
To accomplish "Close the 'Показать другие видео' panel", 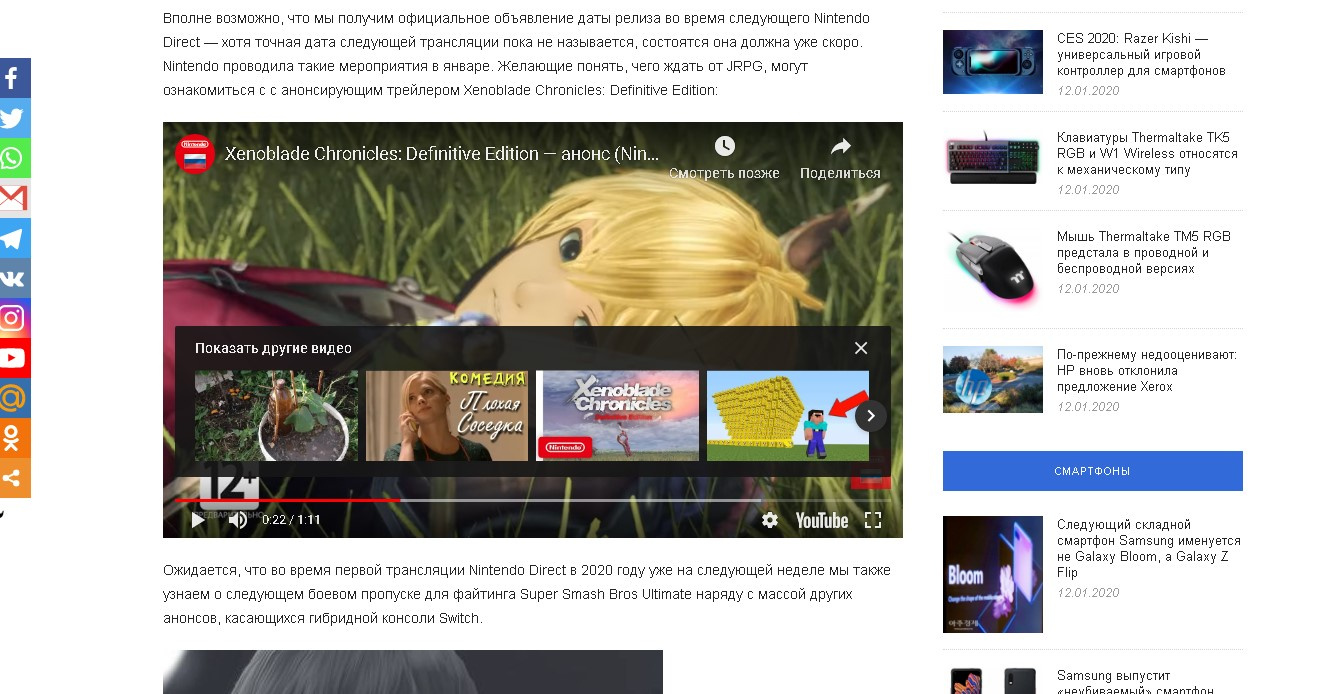I will (x=860, y=348).
